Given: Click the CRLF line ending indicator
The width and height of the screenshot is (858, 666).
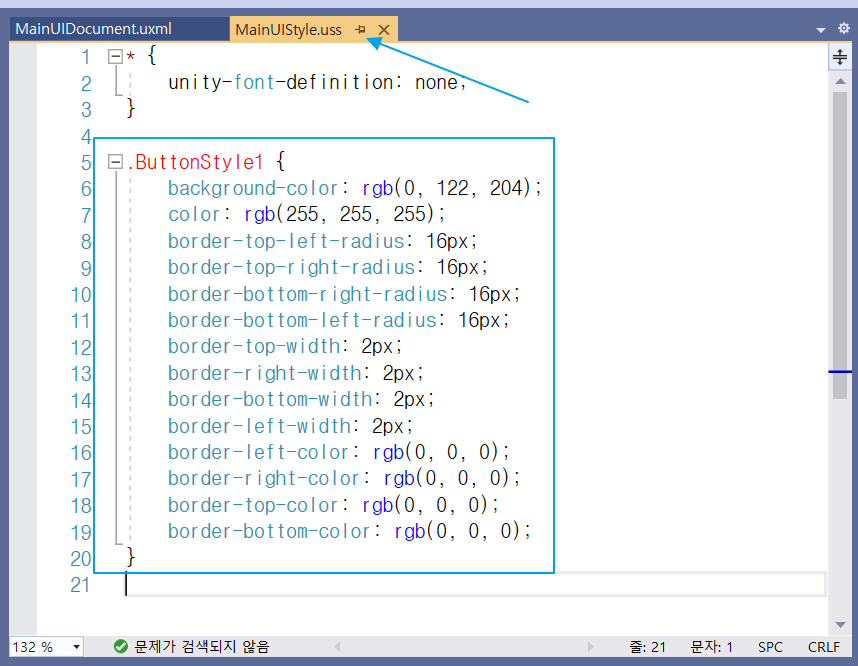Looking at the screenshot, I should coord(824,647).
